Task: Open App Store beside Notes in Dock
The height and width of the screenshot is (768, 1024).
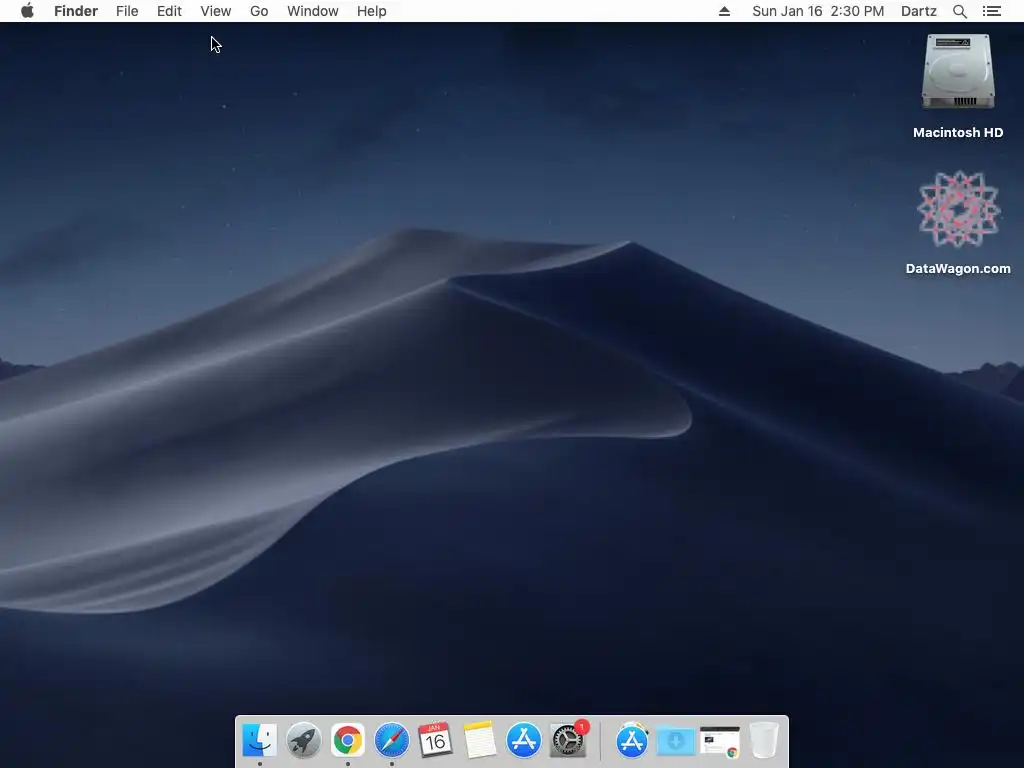Action: pos(524,741)
